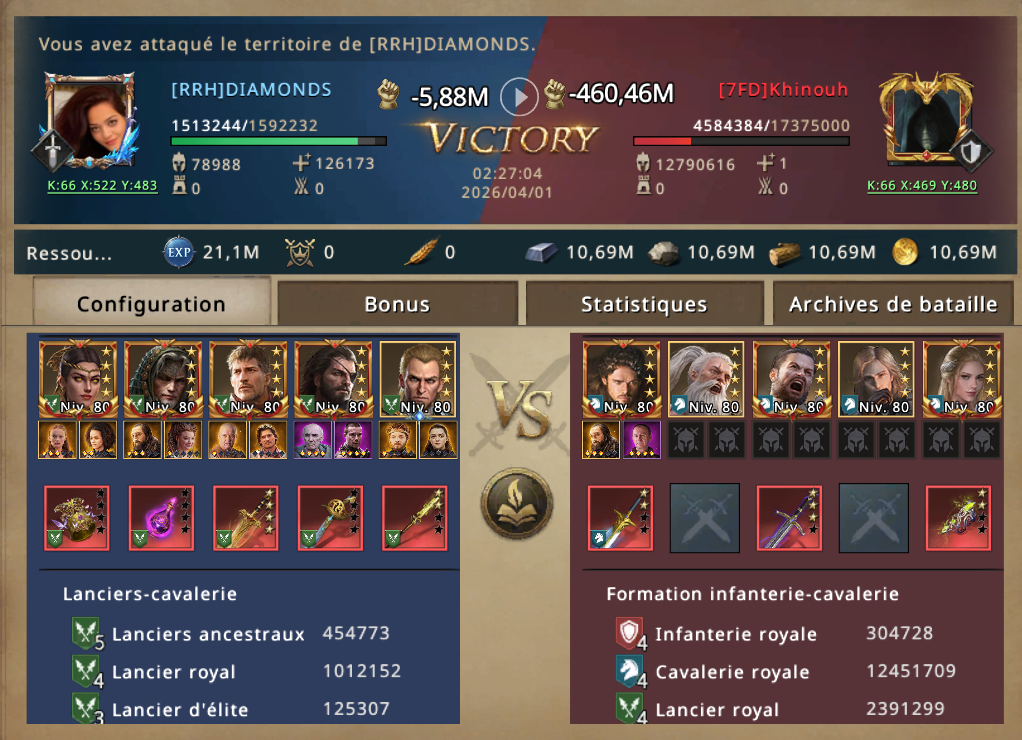
Task: Click the green glowing artifact equipment icon
Action: click(958, 518)
